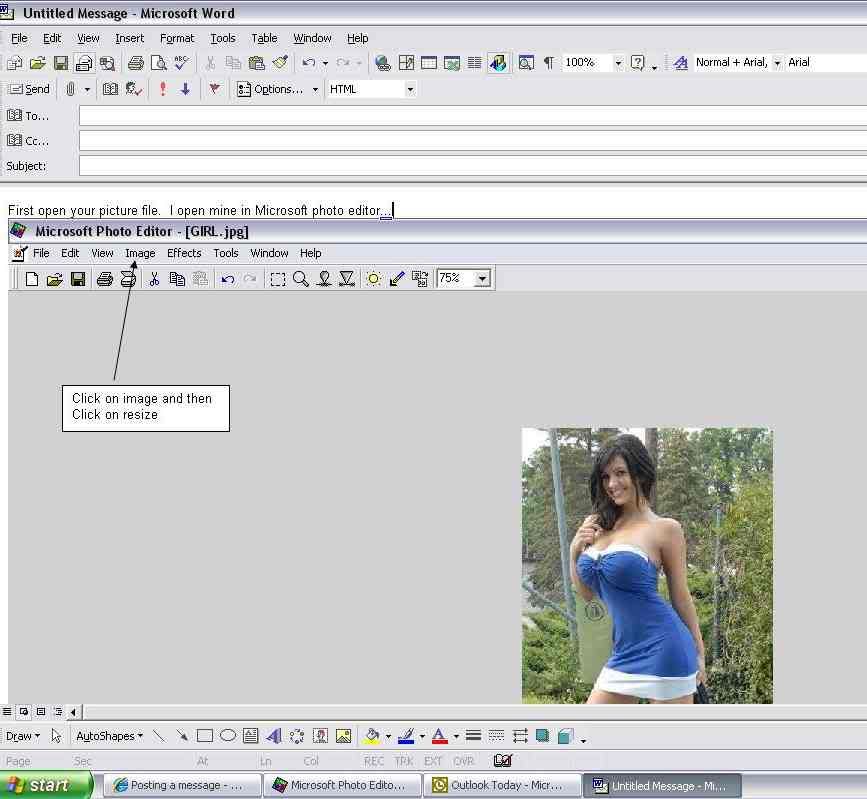867x799 pixels.
Task: Run the Spelling and Grammar check icon
Action: [x=181, y=63]
